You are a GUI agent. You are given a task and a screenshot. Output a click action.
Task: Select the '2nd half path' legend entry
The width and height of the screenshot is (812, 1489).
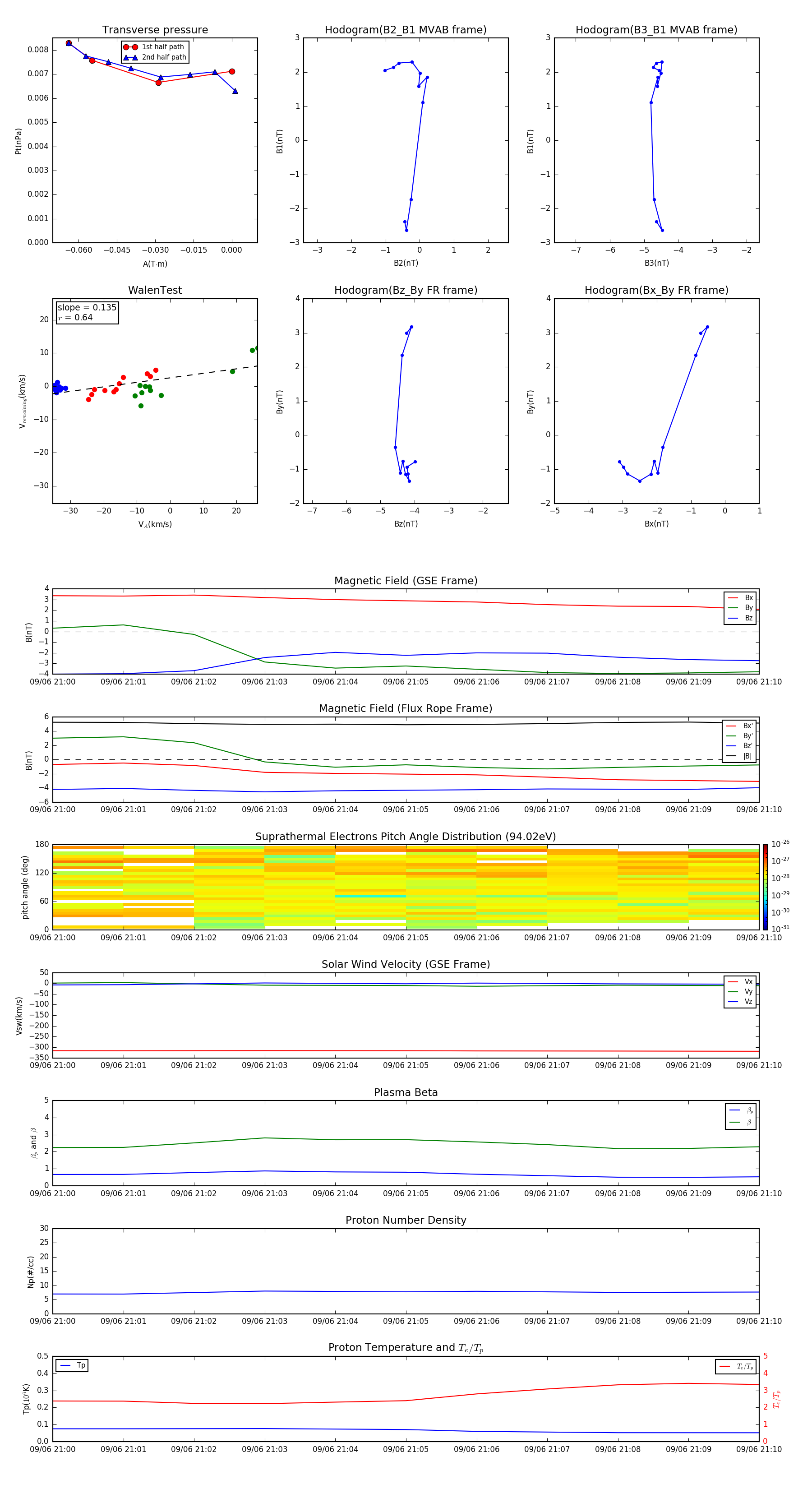[154, 57]
